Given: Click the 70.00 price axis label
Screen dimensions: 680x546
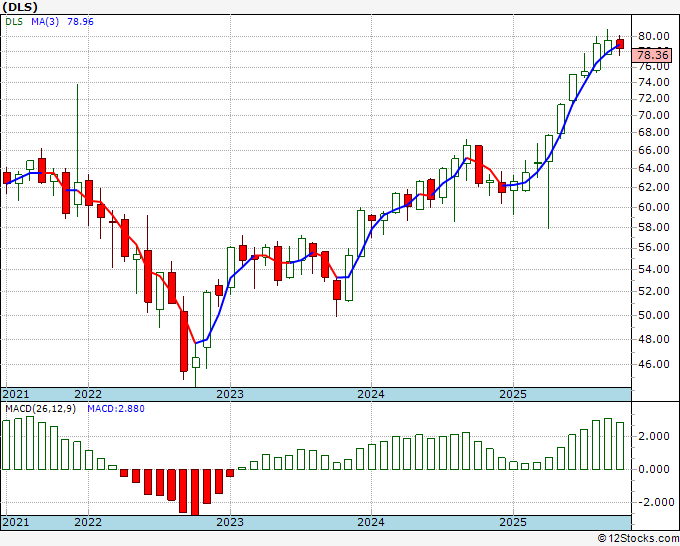Looking at the screenshot, I should (654, 115).
